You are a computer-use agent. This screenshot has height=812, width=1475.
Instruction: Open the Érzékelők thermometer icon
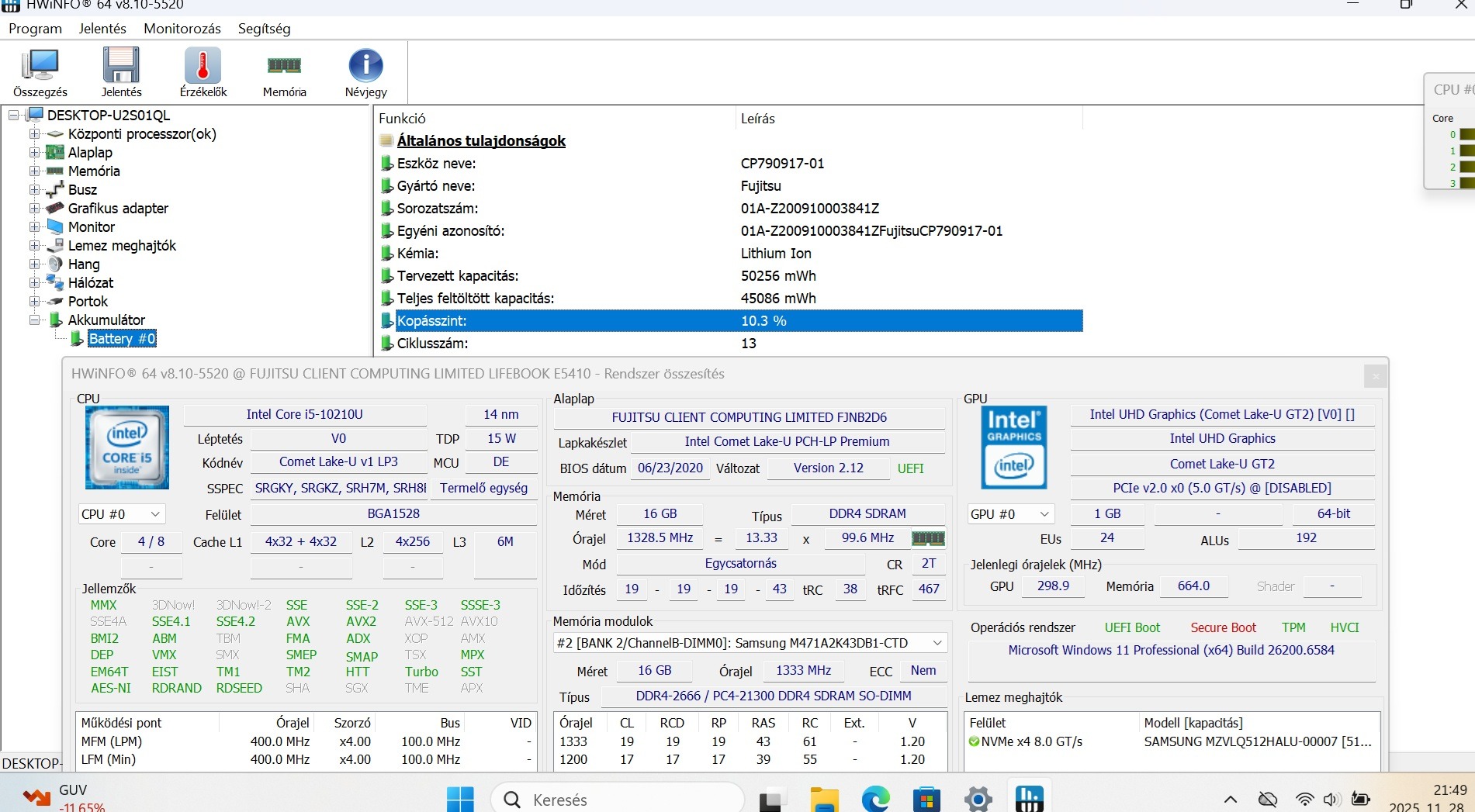point(203,66)
